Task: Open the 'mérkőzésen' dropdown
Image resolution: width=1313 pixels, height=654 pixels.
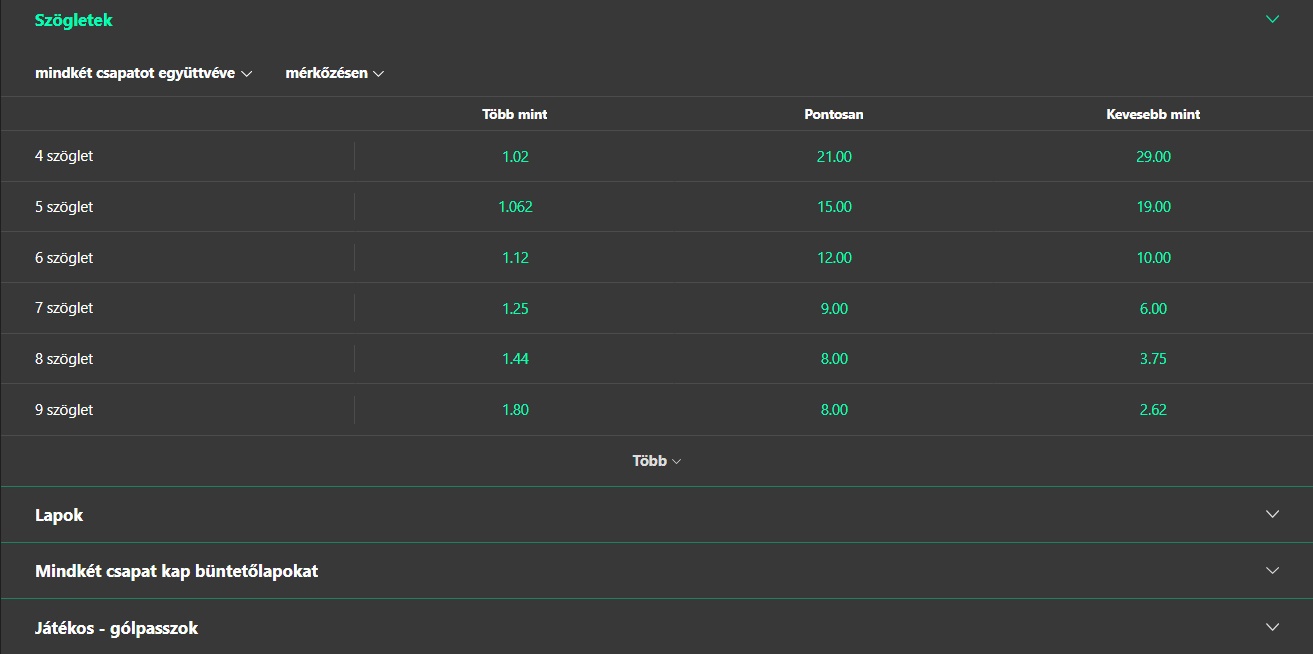Action: (x=335, y=73)
